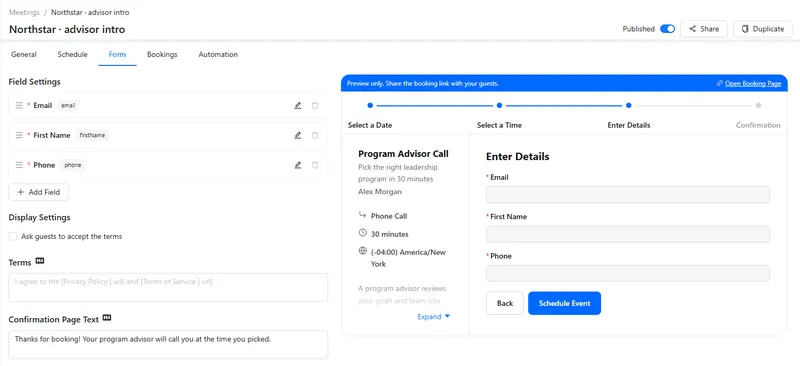Click the 'firstName' field key tag
Viewport: 800px width, 366px height.
92,135
